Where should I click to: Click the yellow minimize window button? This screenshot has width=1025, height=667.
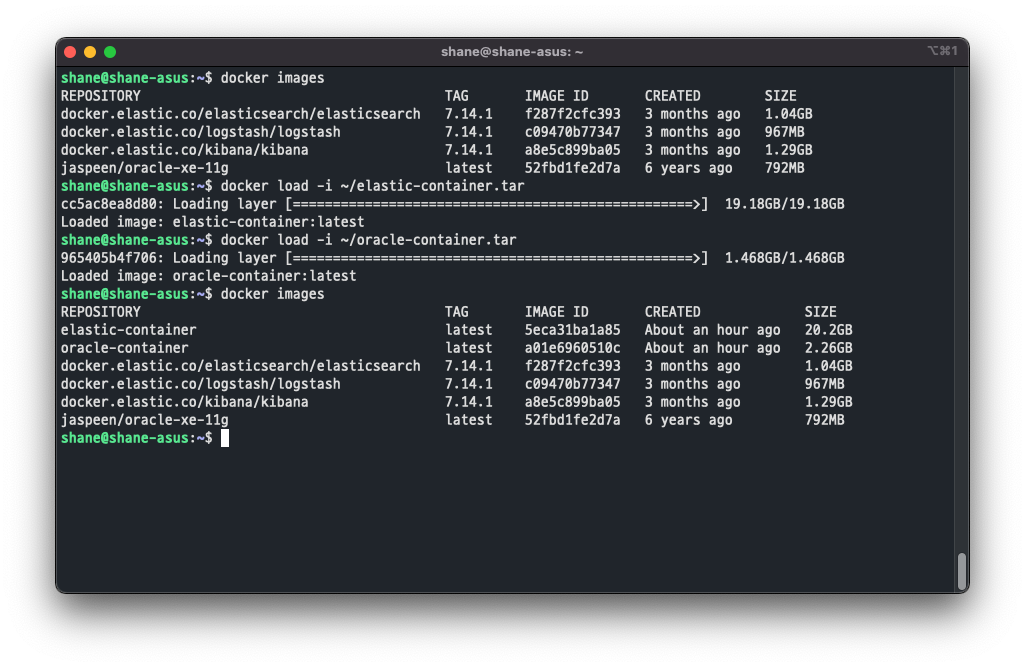pos(90,52)
